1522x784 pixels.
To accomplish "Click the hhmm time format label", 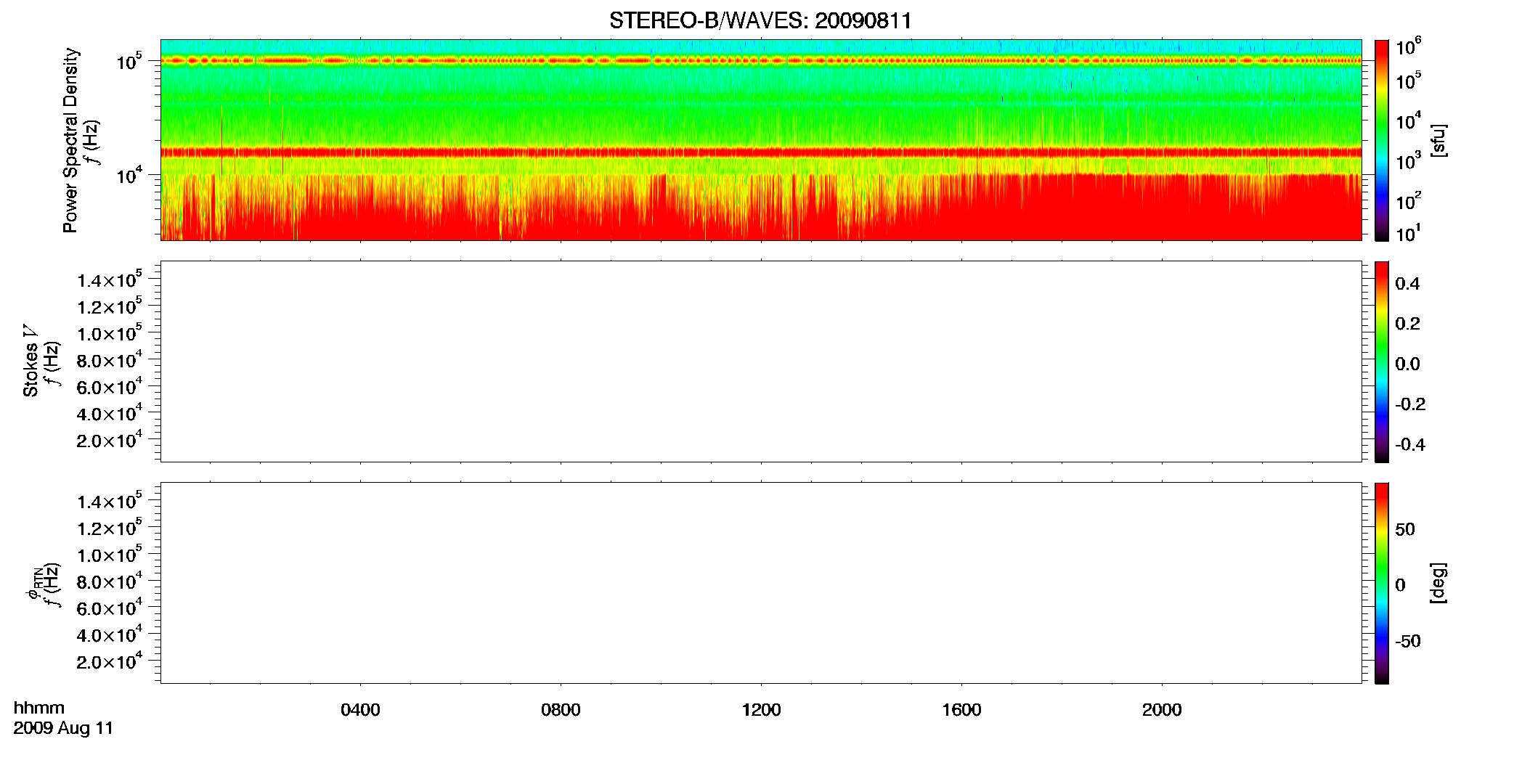I will [39, 708].
